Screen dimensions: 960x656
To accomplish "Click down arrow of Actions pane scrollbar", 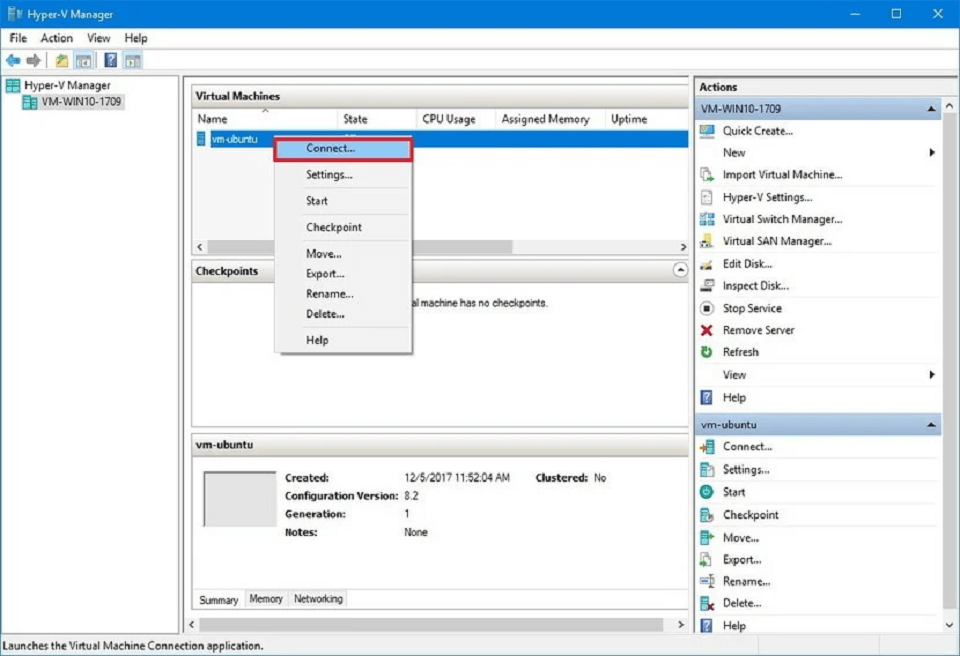I will pyautogui.click(x=949, y=625).
